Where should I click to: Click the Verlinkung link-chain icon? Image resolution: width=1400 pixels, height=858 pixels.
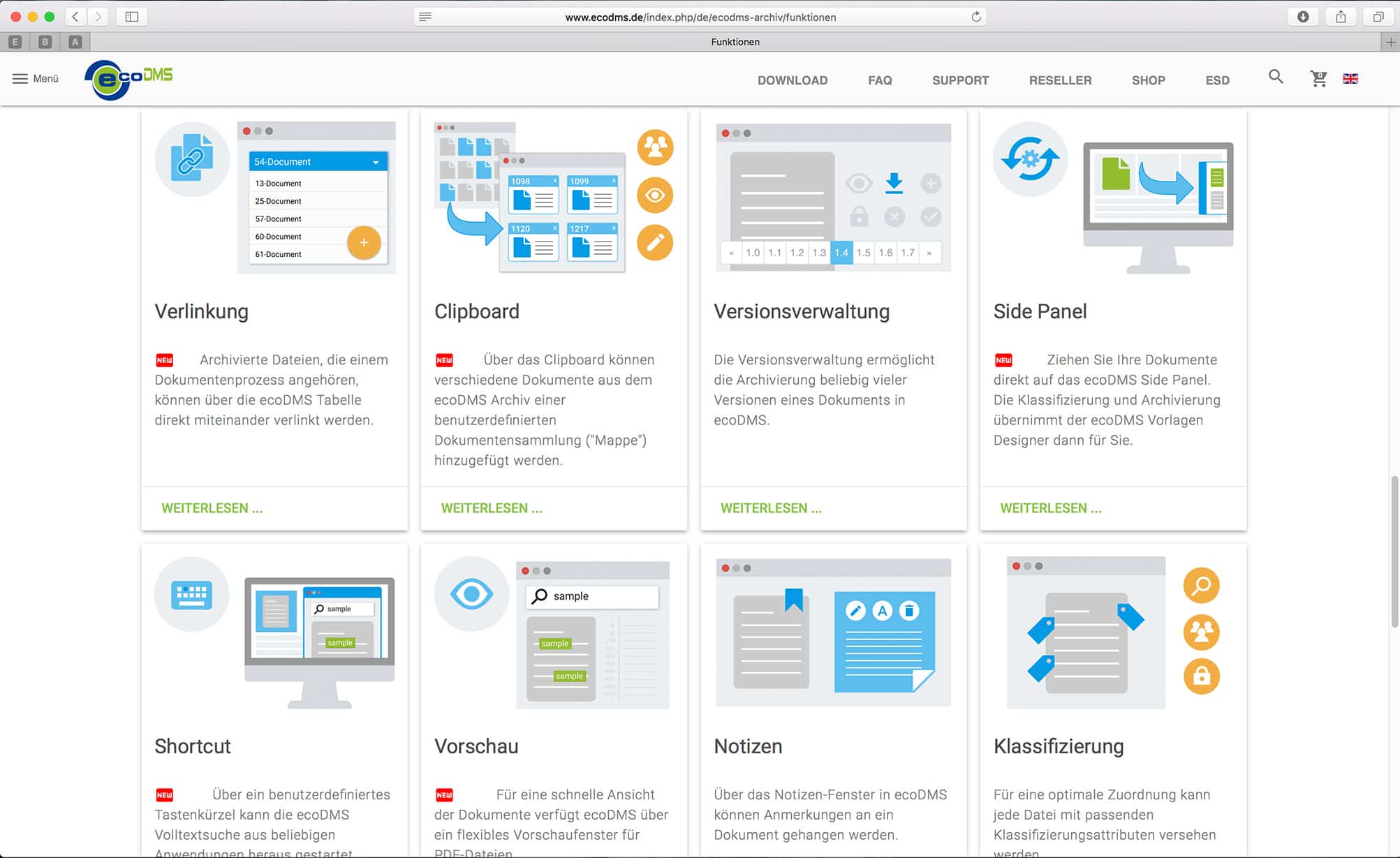pos(192,158)
